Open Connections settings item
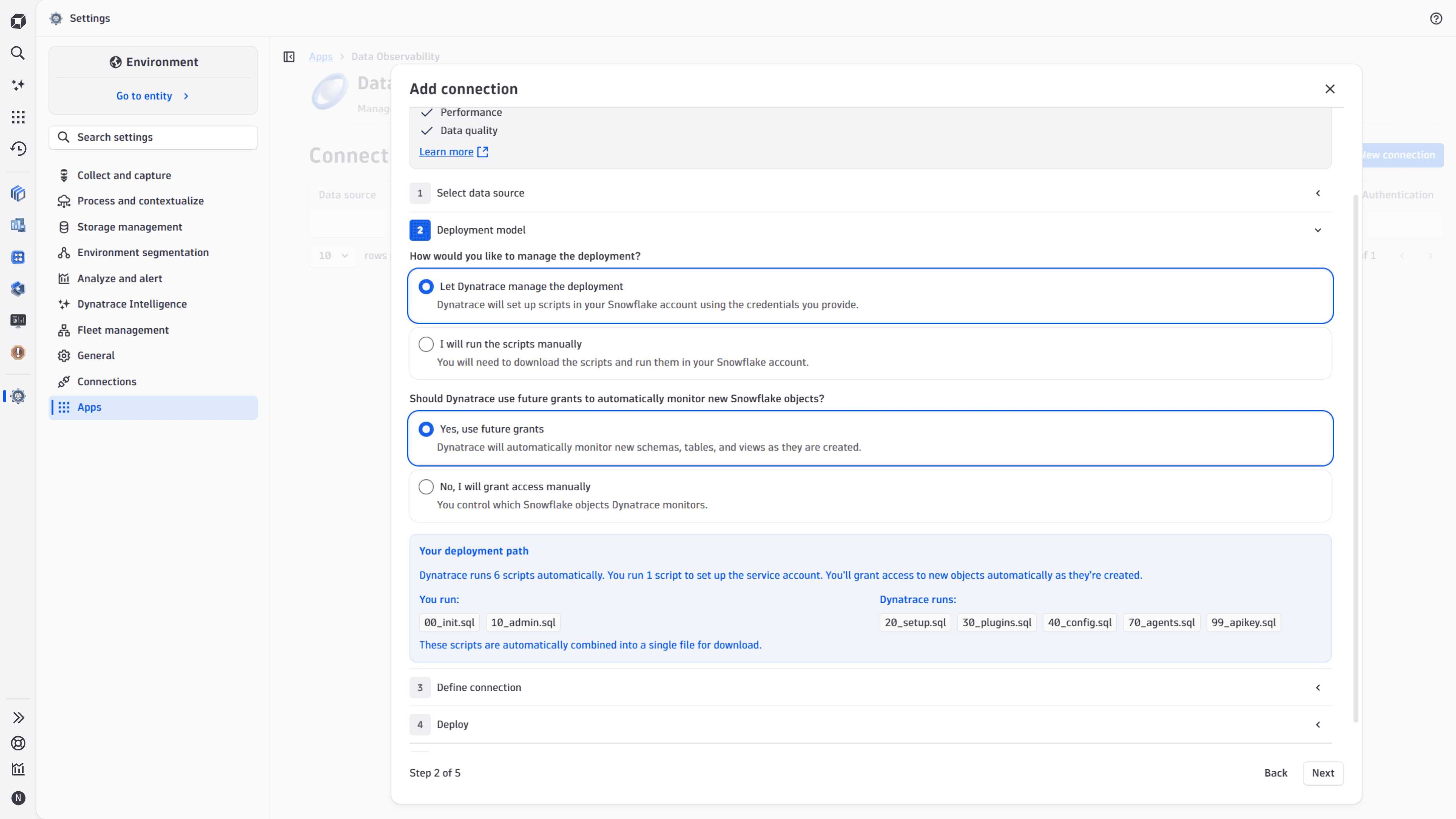 coord(152,381)
